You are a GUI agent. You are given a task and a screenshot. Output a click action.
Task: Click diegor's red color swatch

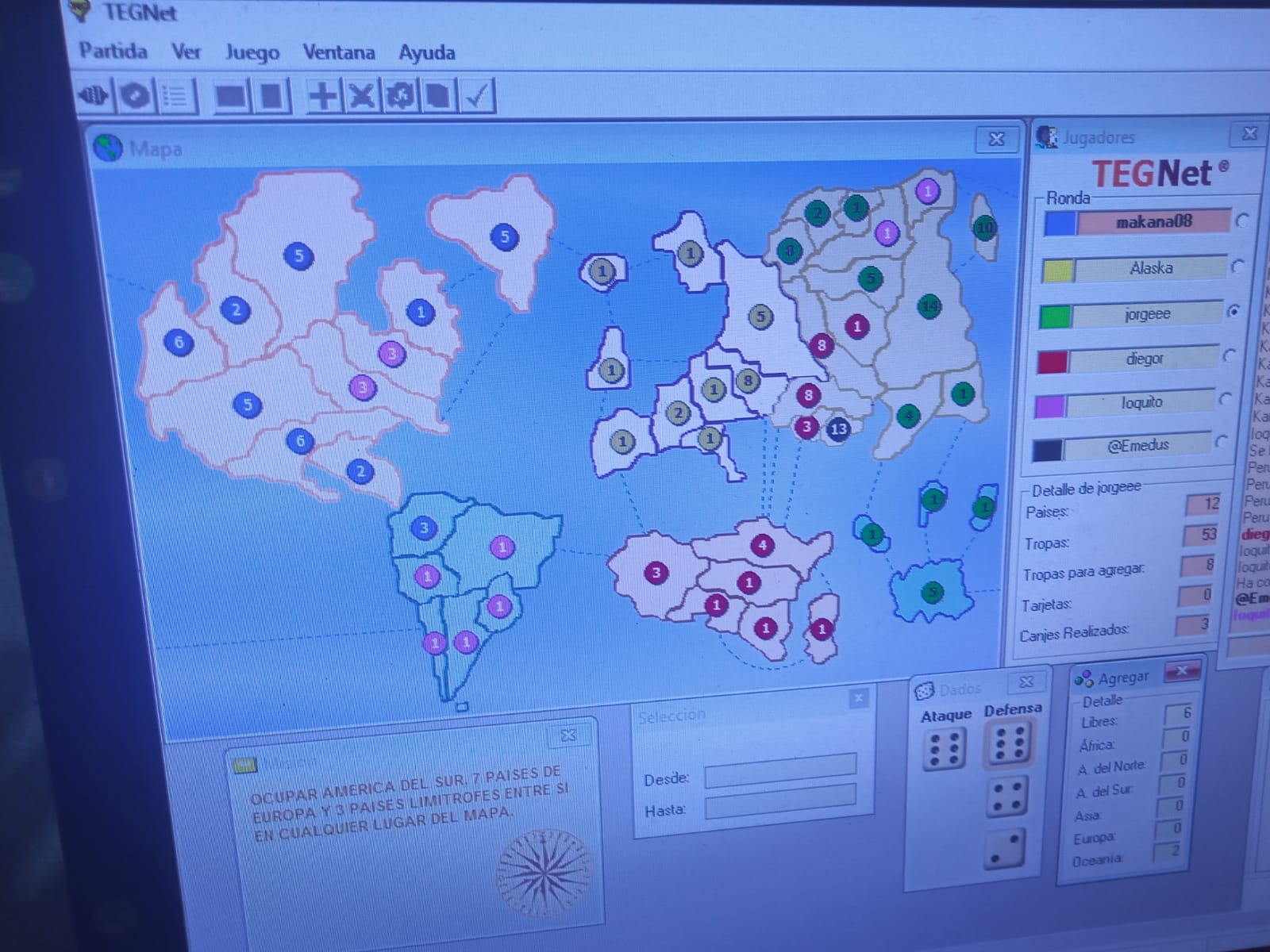pos(1053,363)
